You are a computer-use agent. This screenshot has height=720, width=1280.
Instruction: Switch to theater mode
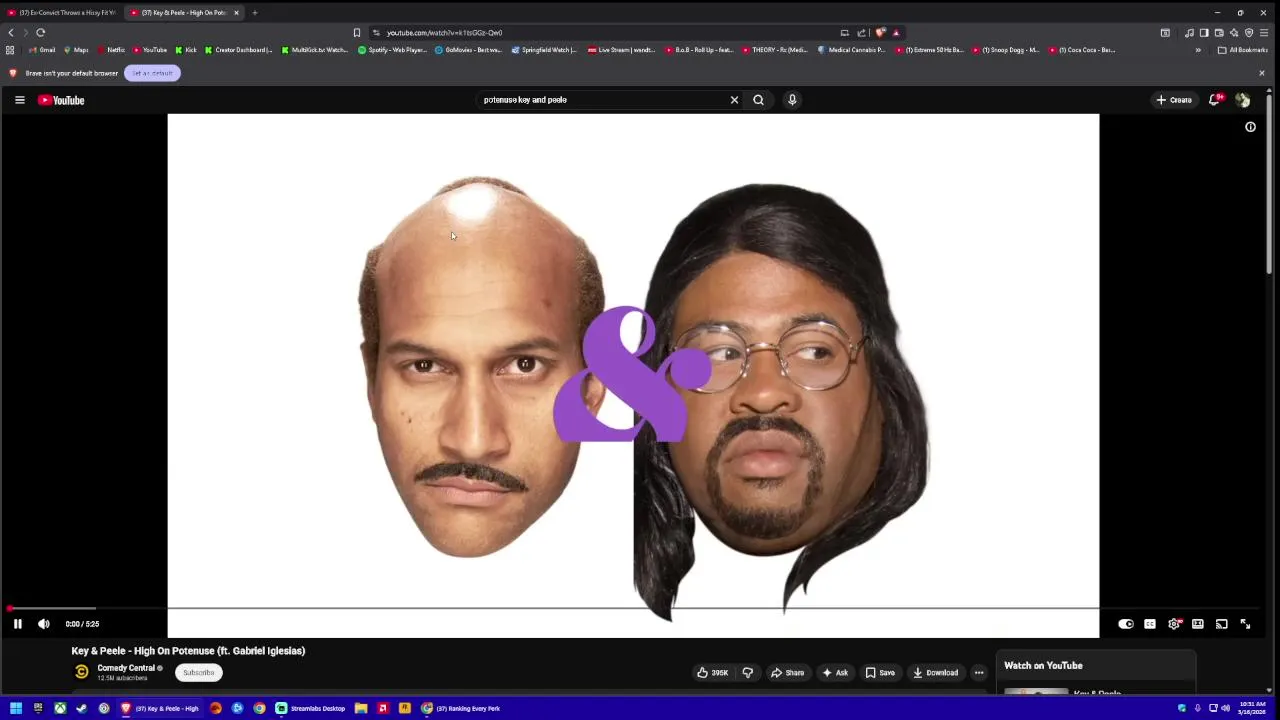tap(1198, 624)
